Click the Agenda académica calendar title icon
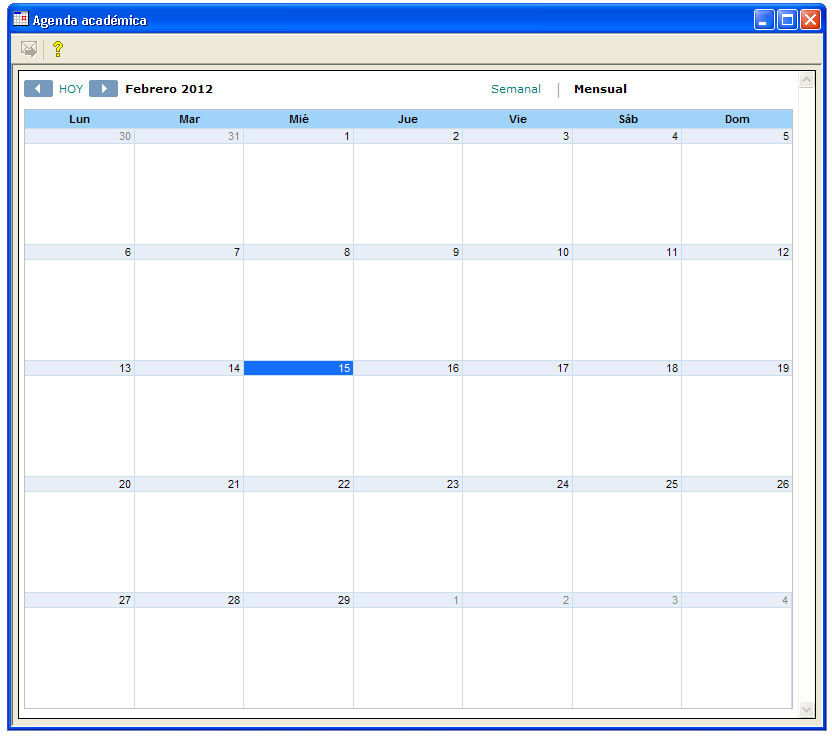The width and height of the screenshot is (832, 737). tap(21, 19)
